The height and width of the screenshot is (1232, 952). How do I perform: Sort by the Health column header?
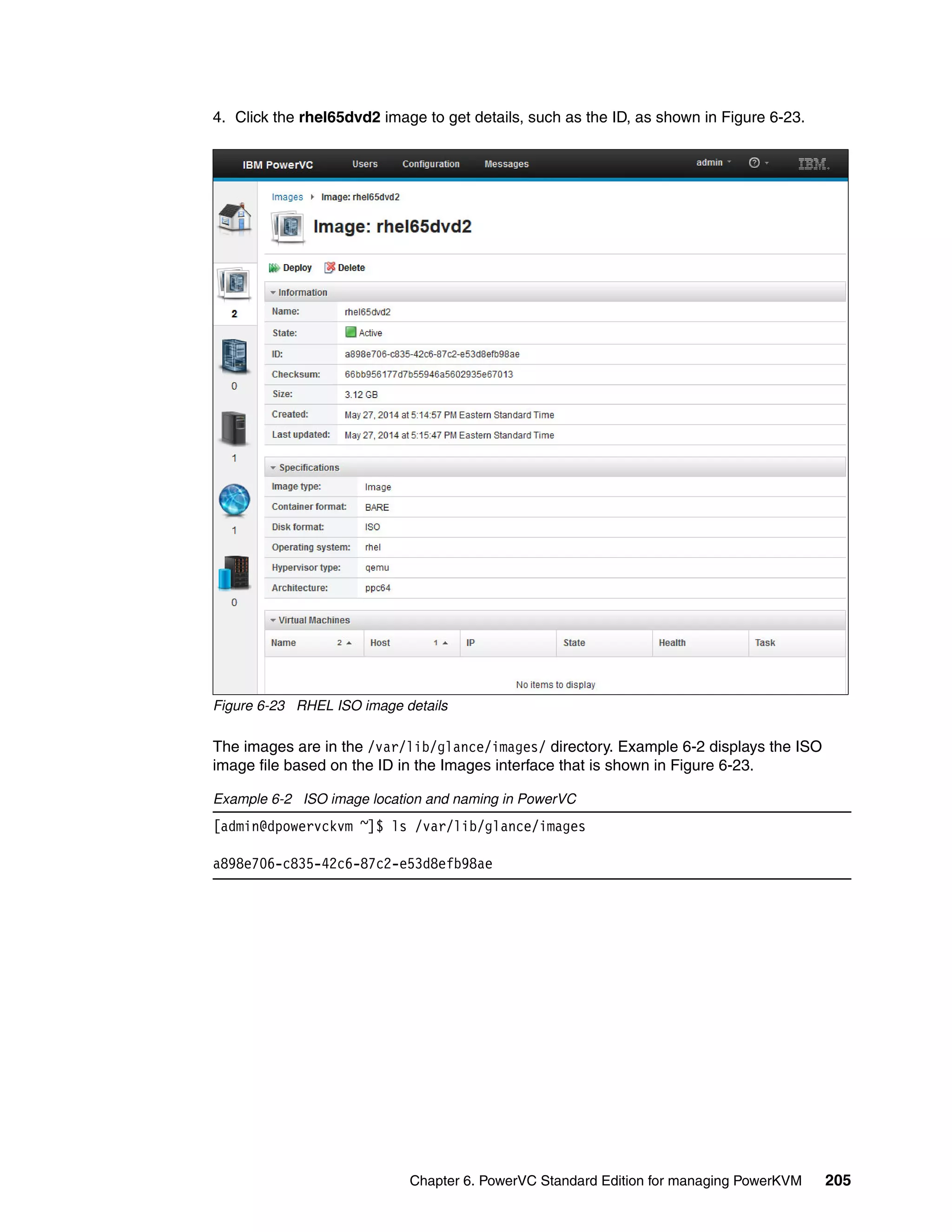701,643
